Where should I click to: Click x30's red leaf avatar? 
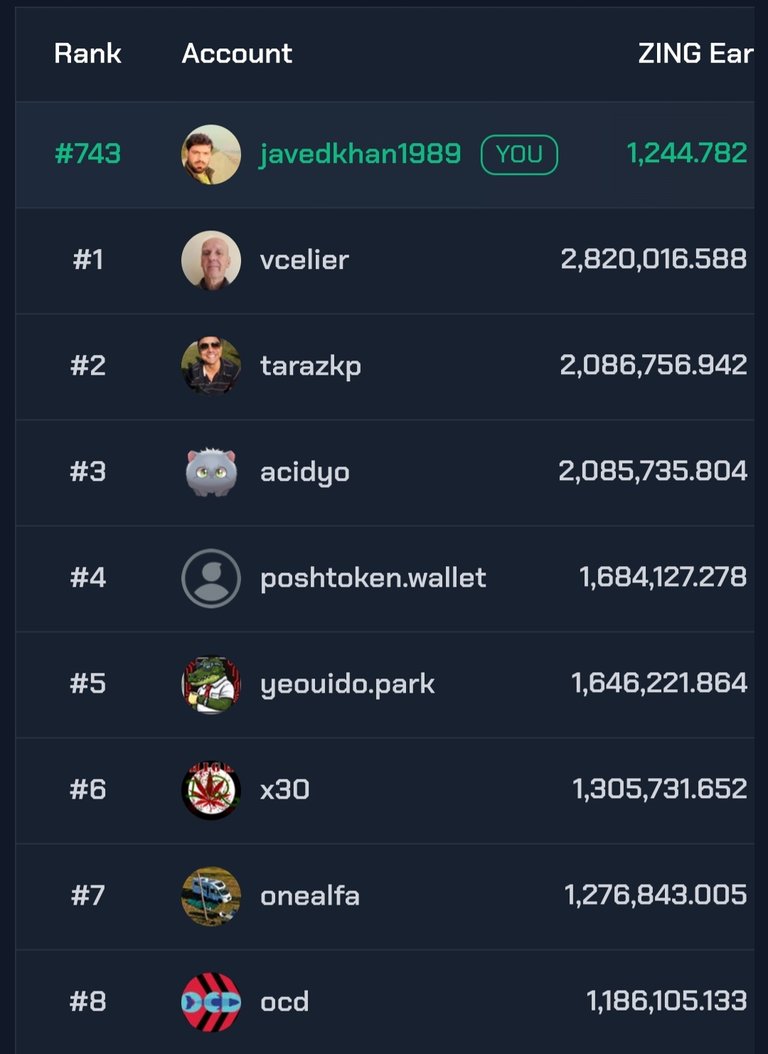[x=211, y=790]
